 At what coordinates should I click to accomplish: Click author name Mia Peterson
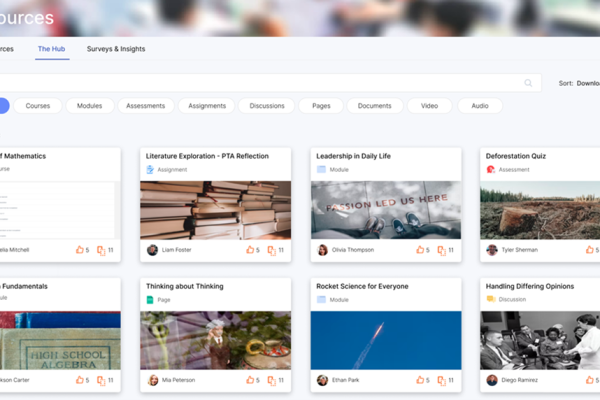178,380
